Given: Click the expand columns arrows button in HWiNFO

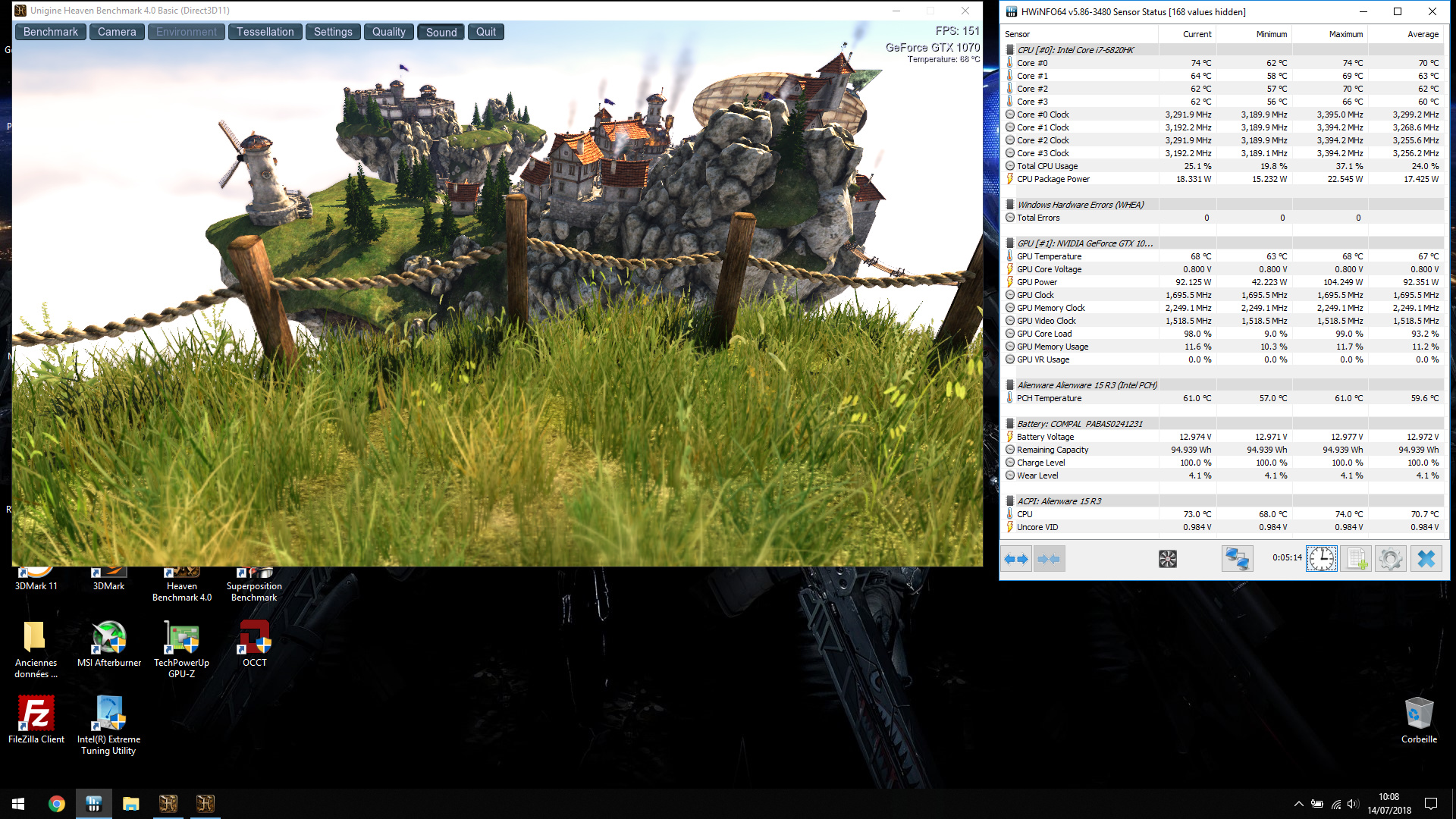Looking at the screenshot, I should coord(1016,560).
